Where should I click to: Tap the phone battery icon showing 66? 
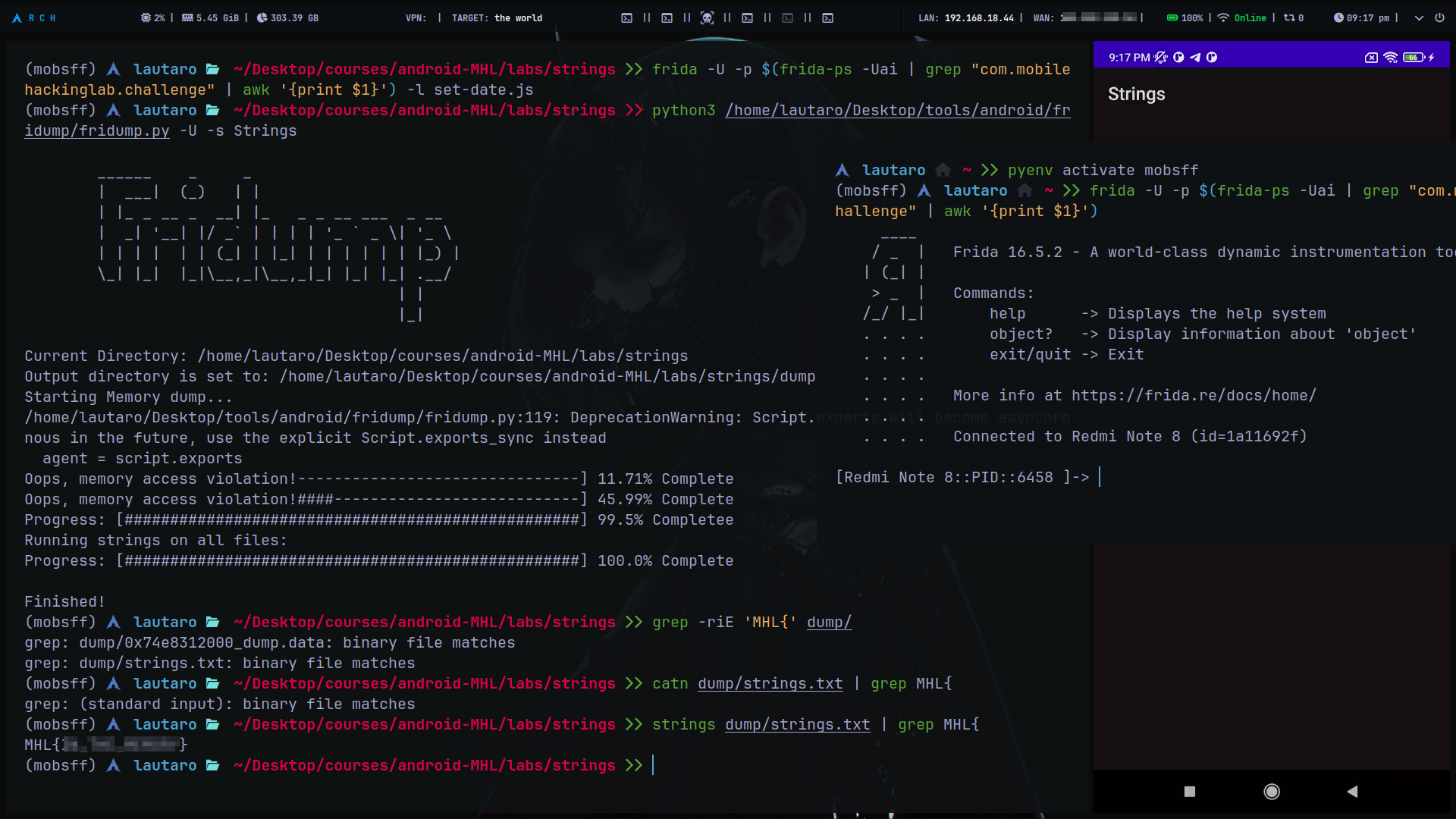pyautogui.click(x=1413, y=57)
